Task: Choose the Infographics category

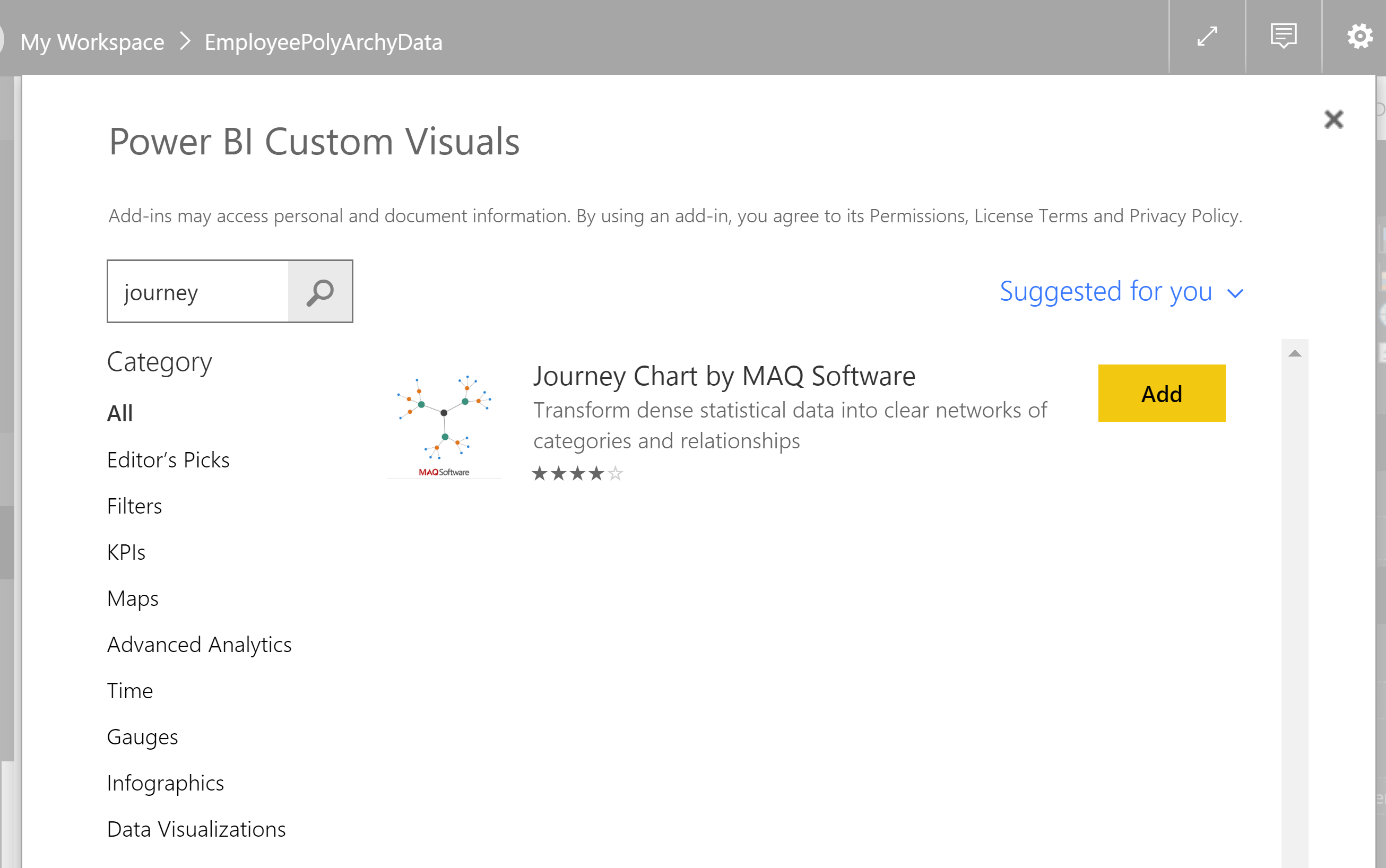Action: click(166, 783)
